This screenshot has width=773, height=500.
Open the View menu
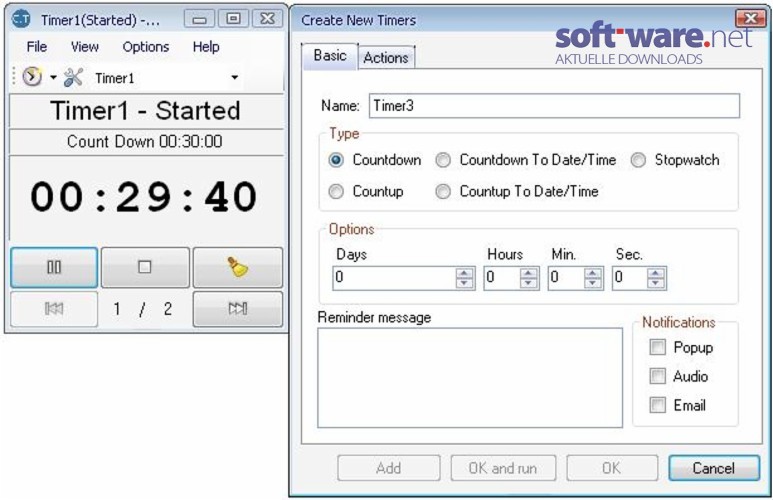click(x=84, y=47)
